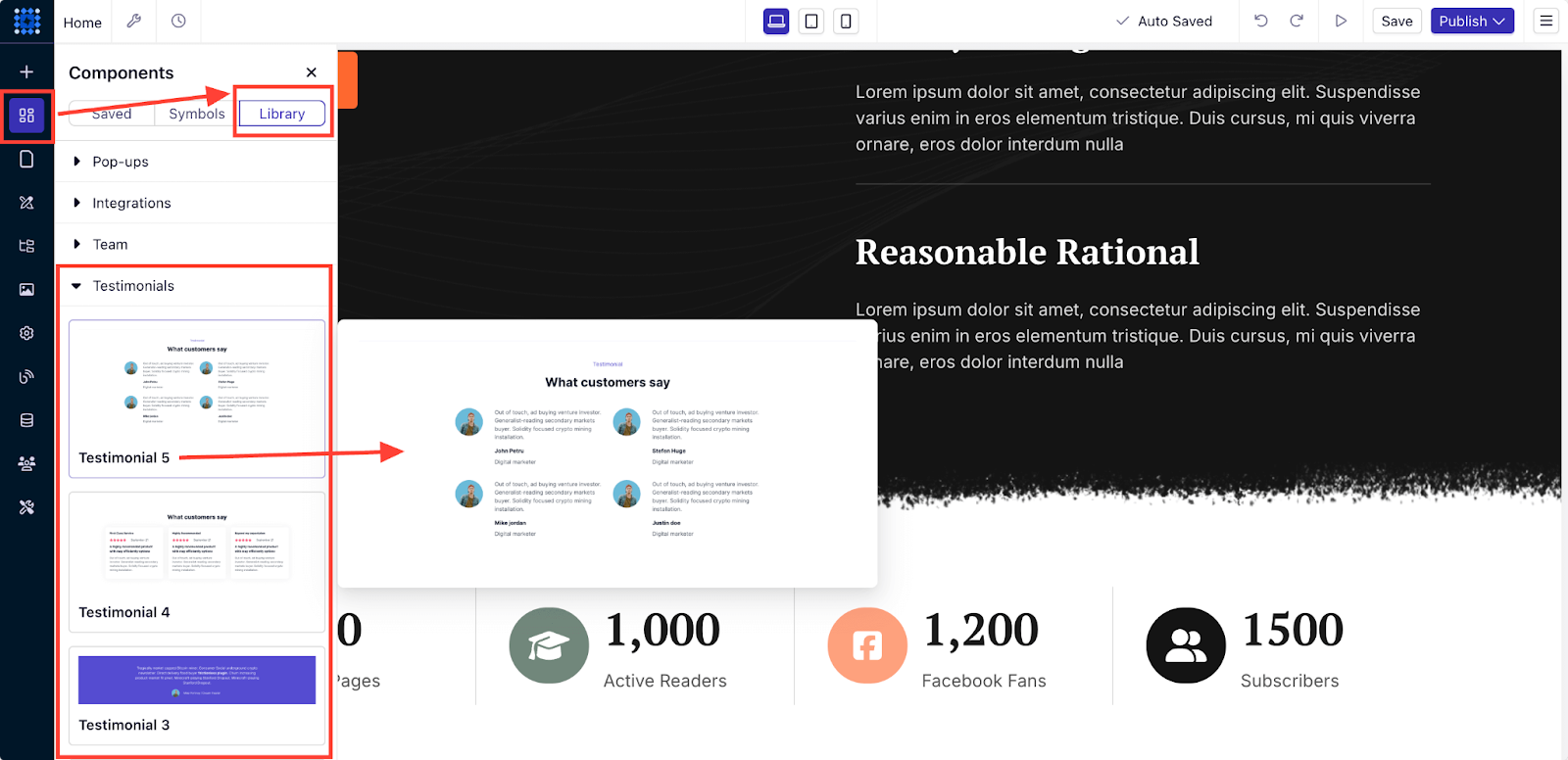
Task: Expand the Pop-ups category
Action: pos(196,162)
